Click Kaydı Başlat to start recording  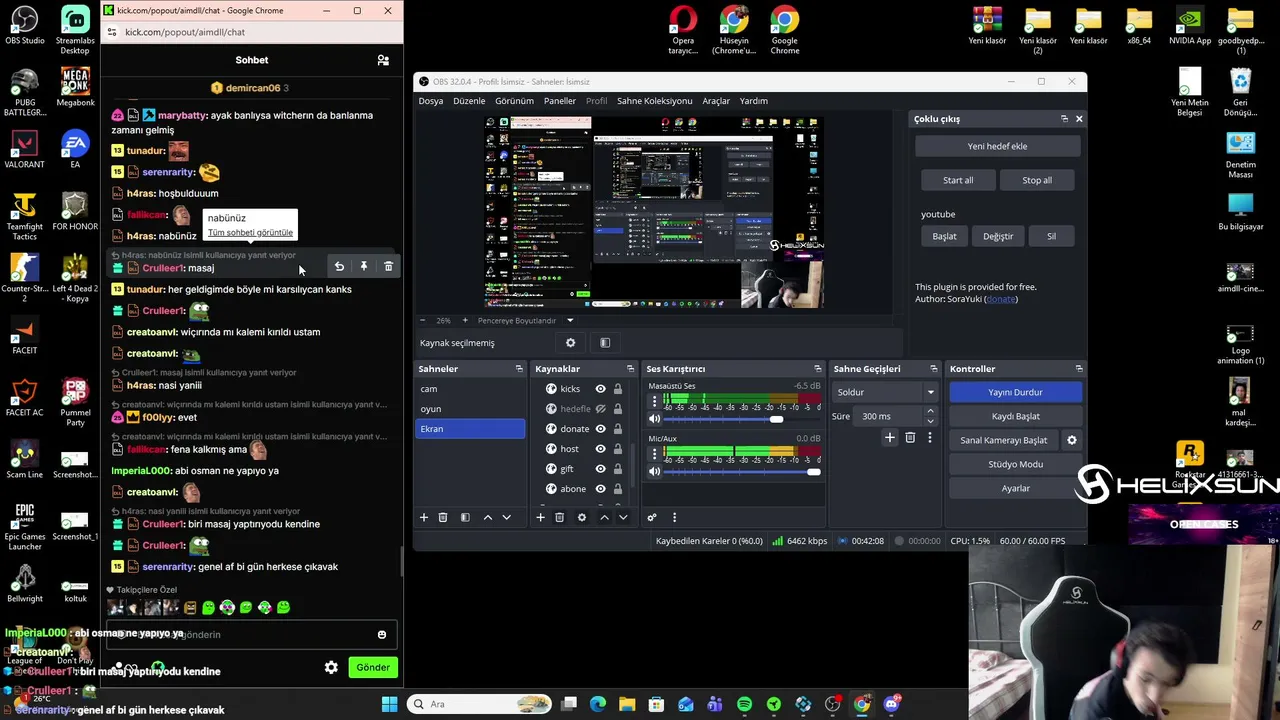pyautogui.click(x=1015, y=416)
